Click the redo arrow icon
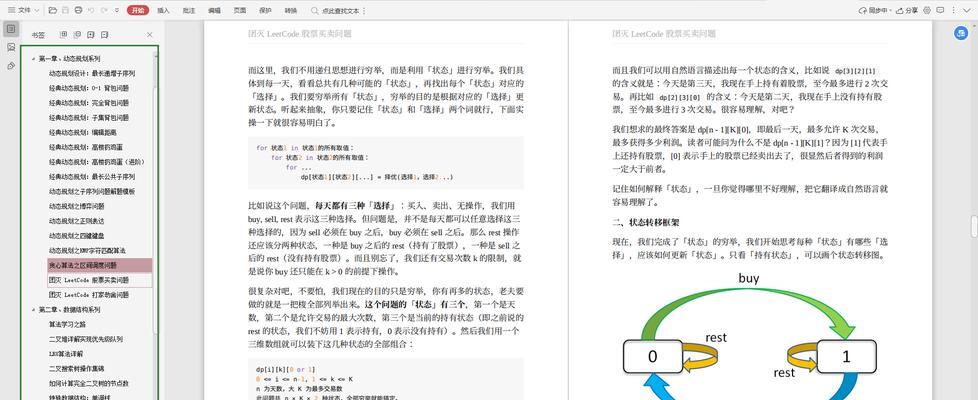Image resolution: width=978 pixels, height=400 pixels. (104, 11)
